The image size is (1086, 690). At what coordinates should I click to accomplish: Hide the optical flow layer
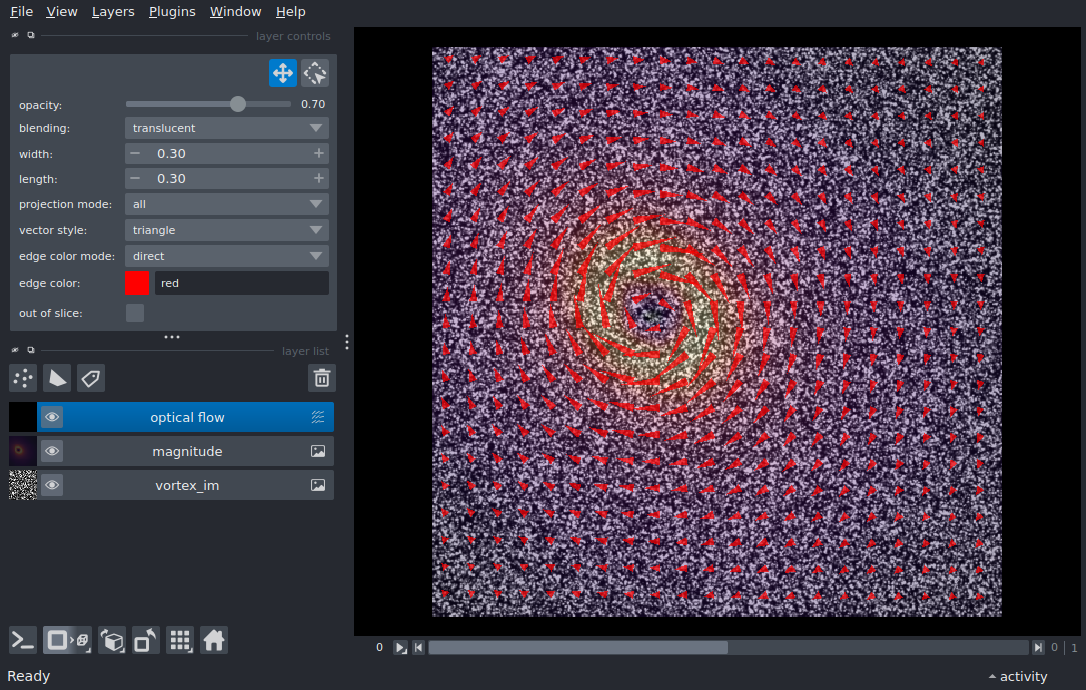52,418
